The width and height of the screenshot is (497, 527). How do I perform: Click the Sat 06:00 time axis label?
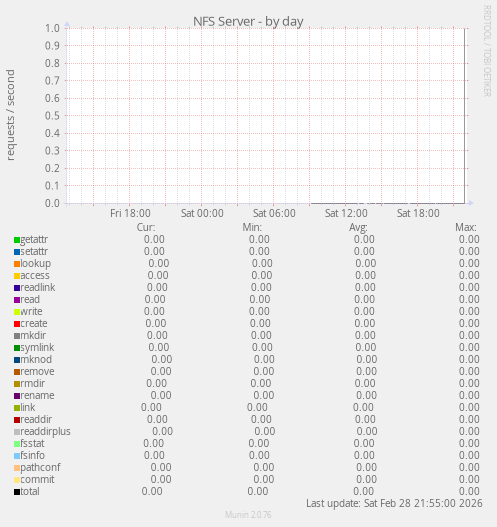click(274, 213)
